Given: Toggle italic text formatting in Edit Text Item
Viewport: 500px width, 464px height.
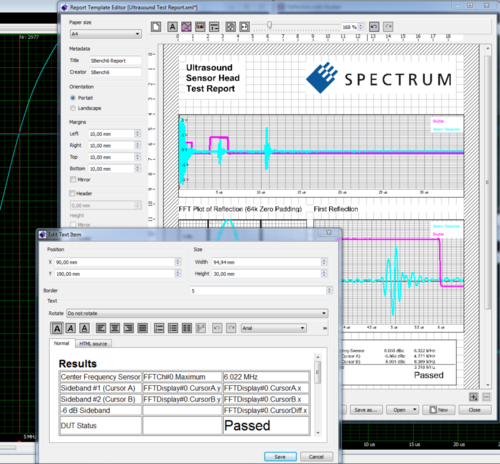Looking at the screenshot, I should [71, 328].
